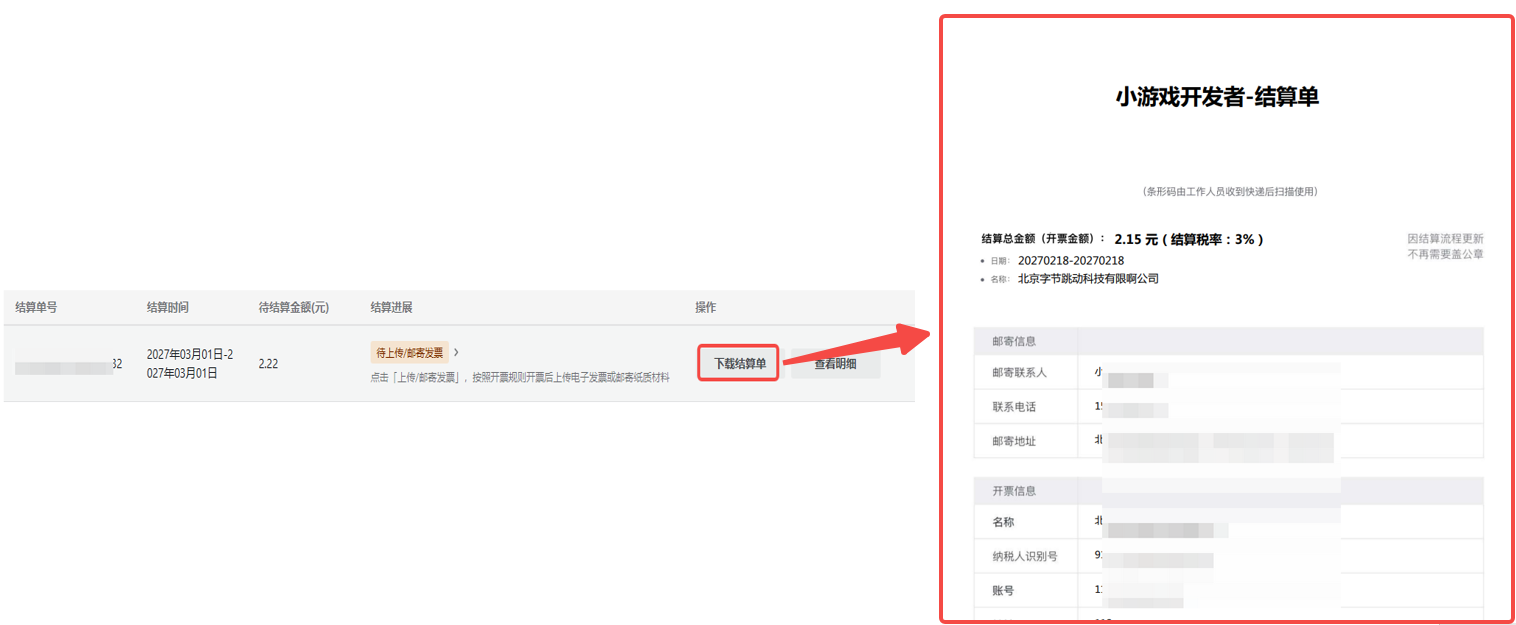
Task: Click the 待结算金额(元) column header
Action: pos(293,307)
